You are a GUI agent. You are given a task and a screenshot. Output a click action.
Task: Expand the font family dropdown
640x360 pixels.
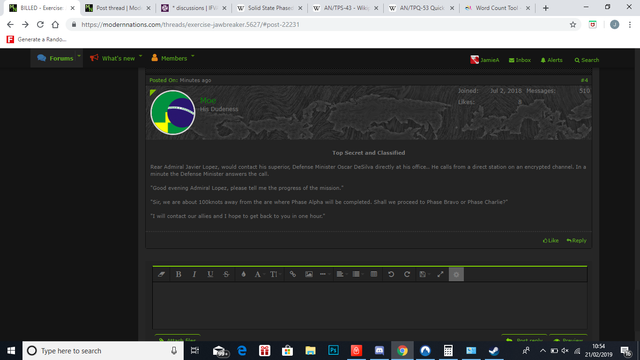259,274
